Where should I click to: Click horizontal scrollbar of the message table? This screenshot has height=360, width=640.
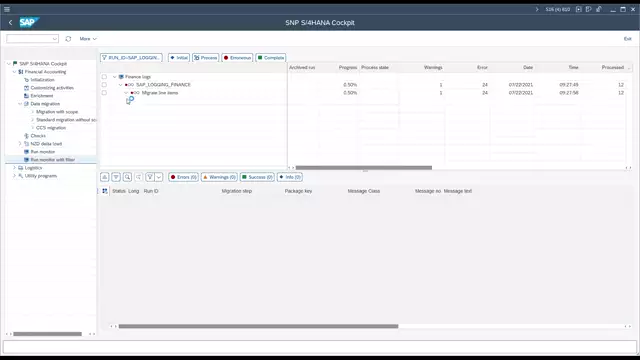click(258, 326)
